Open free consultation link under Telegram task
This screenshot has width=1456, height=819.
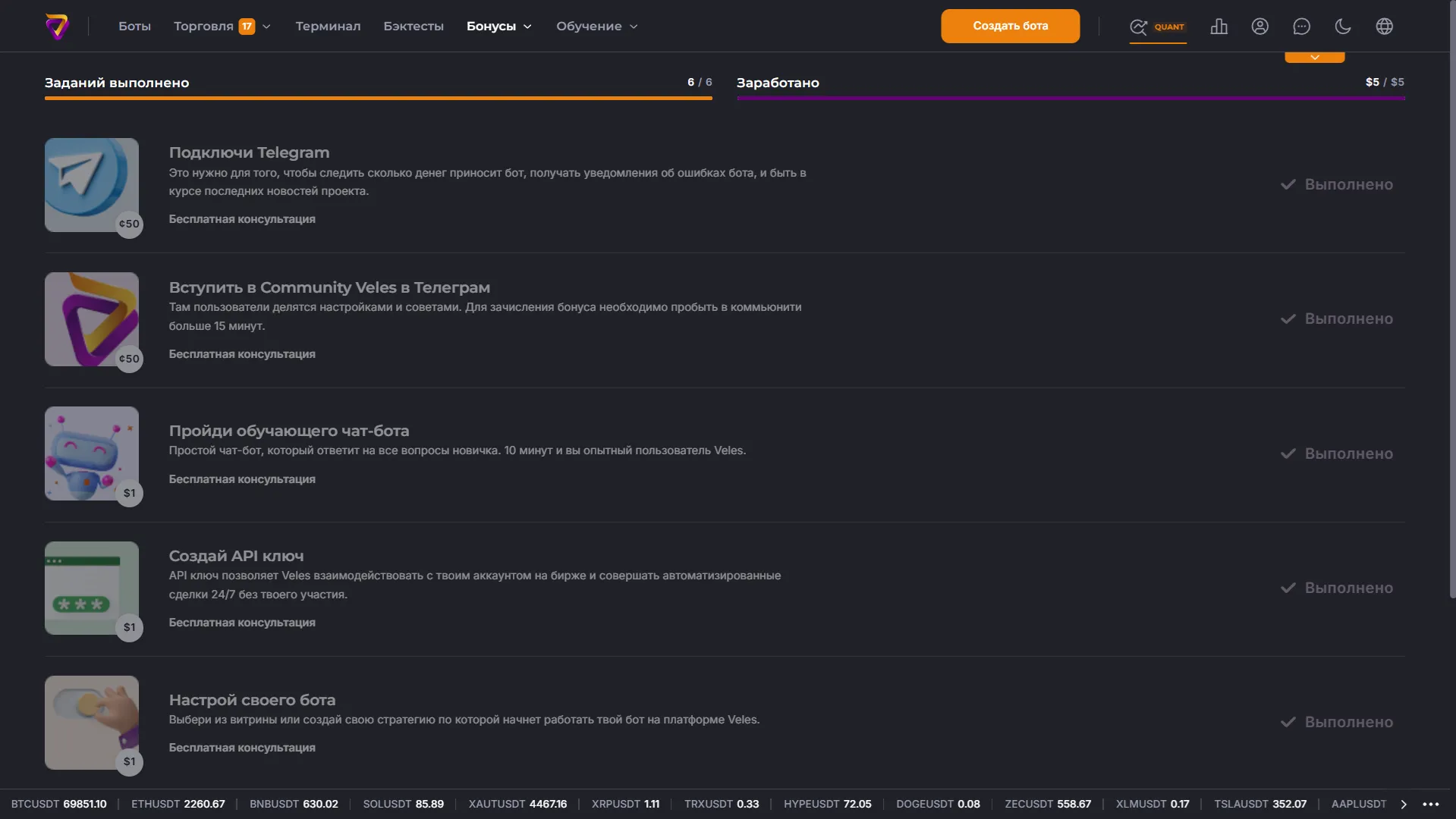(x=242, y=219)
